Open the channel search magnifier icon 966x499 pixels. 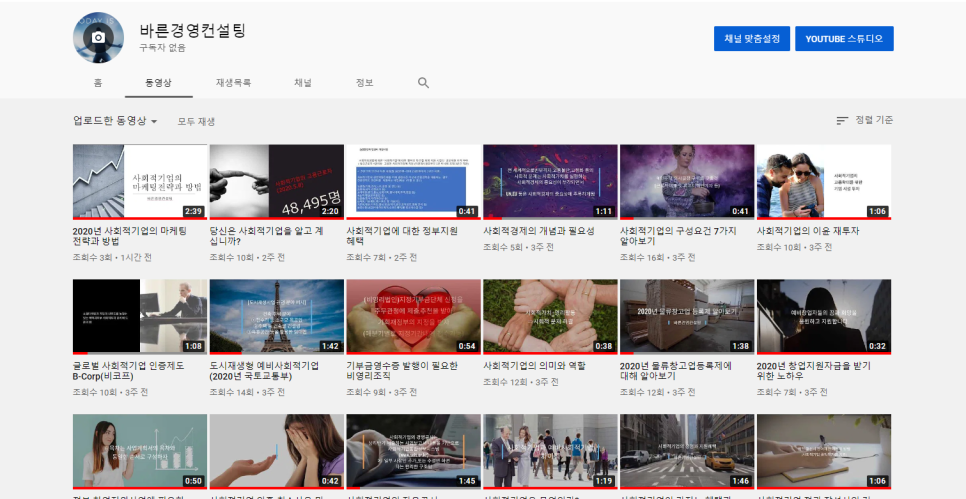[x=423, y=83]
